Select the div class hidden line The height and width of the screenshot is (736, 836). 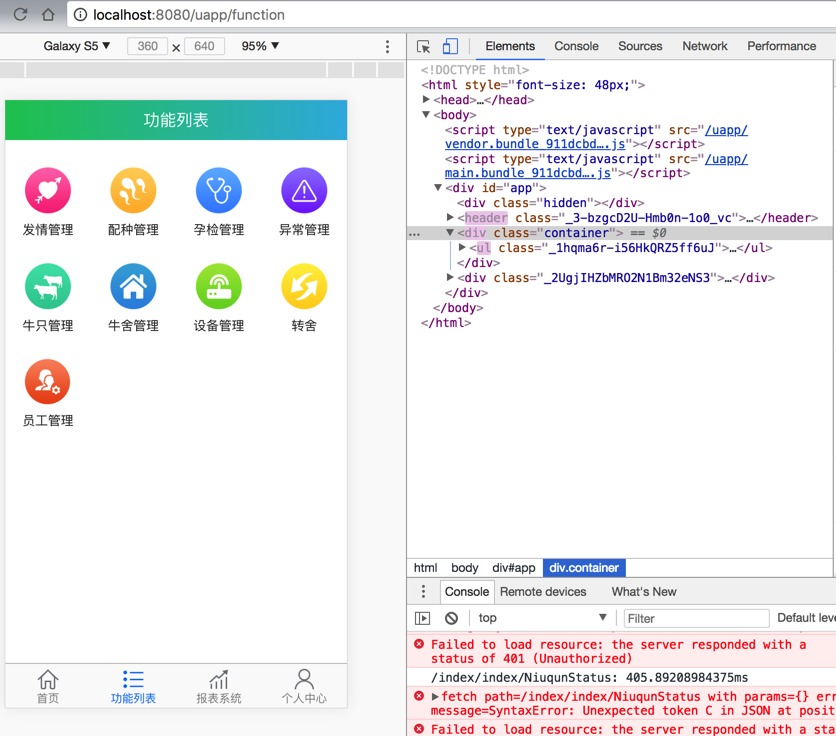[550, 203]
